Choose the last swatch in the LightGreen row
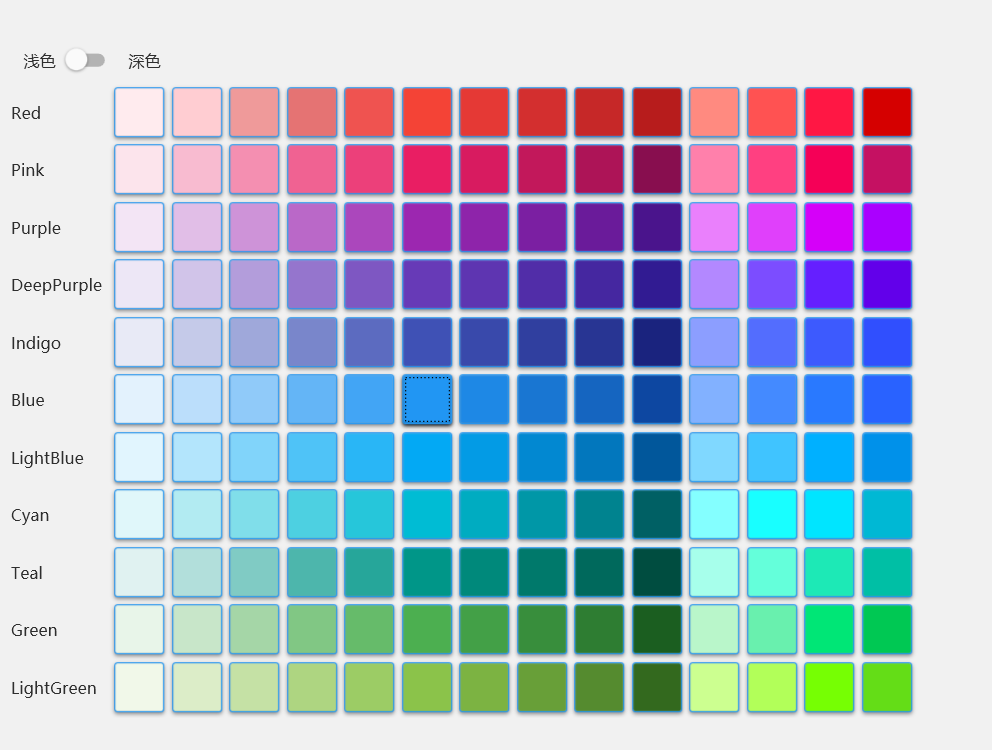The width and height of the screenshot is (992, 750). [x=887, y=688]
